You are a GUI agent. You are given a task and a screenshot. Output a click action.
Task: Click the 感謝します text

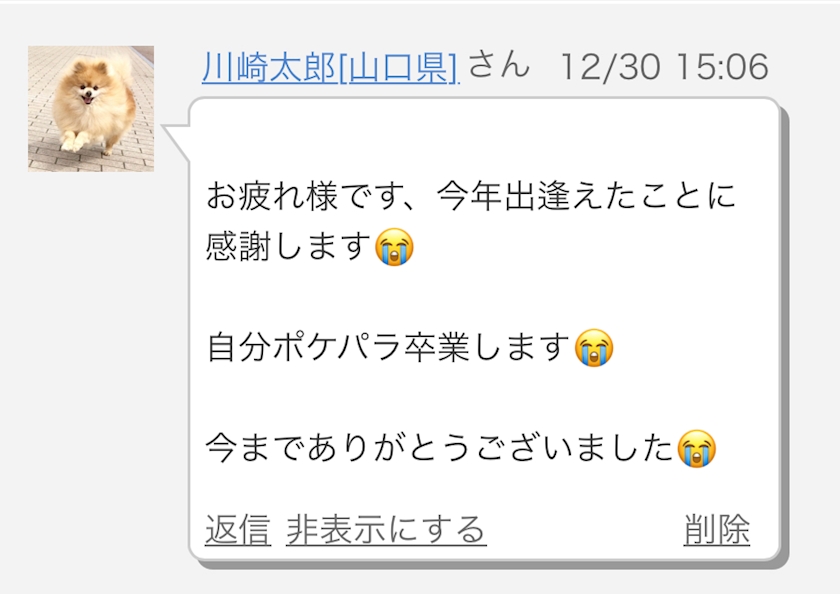[289, 246]
